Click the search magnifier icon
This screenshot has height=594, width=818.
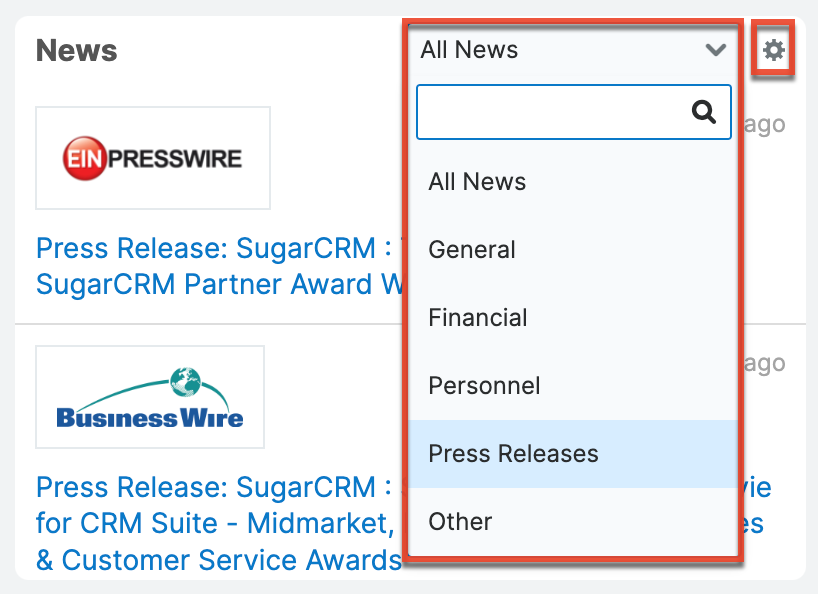coord(703,112)
